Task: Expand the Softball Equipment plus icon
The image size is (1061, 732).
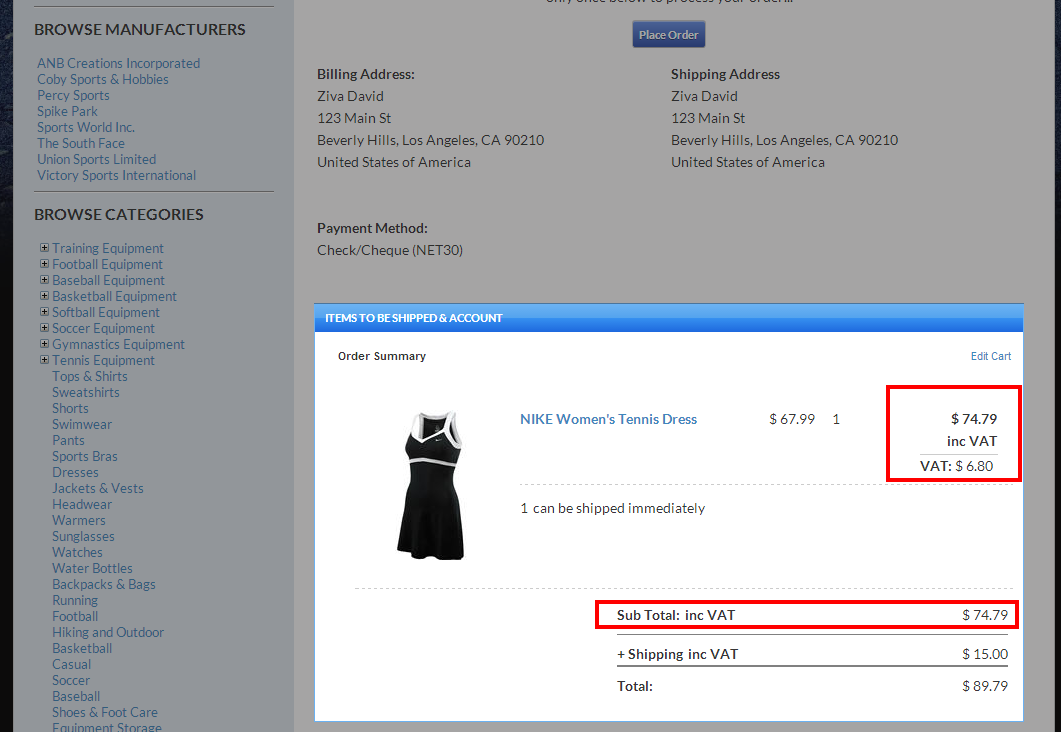Action: point(44,312)
